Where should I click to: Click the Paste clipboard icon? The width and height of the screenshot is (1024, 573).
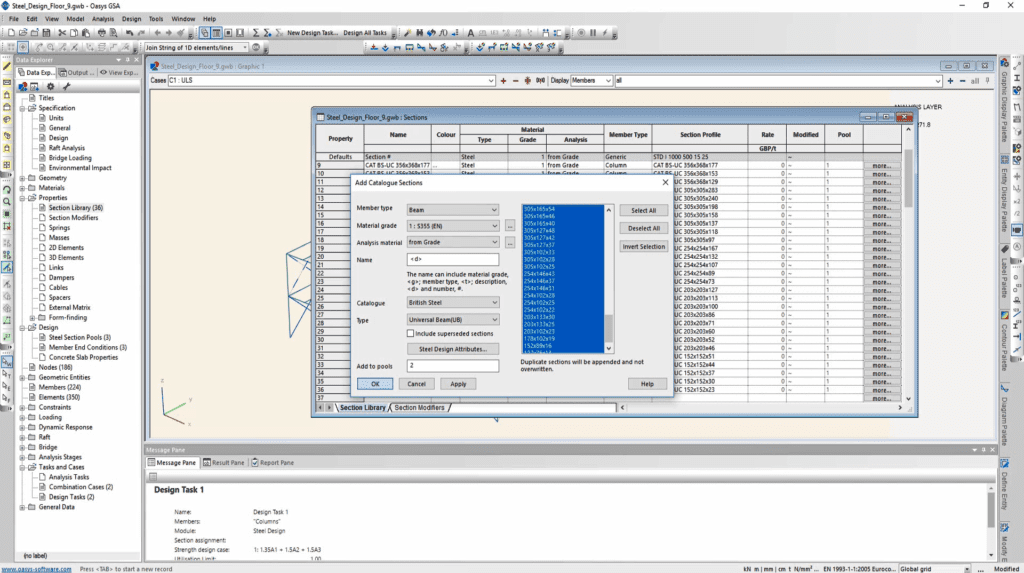86,33
